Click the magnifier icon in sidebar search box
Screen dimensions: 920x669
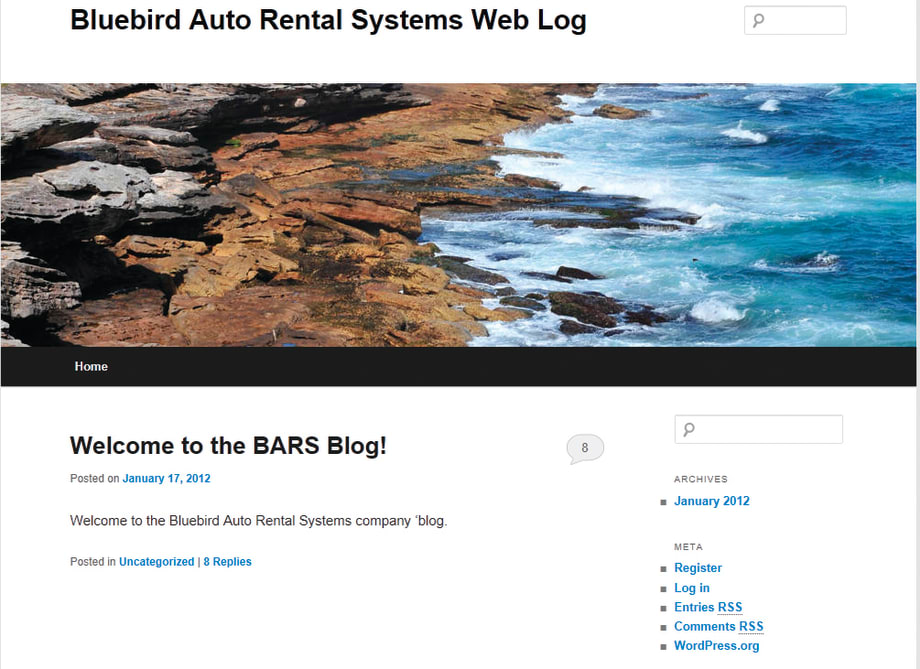click(x=689, y=430)
